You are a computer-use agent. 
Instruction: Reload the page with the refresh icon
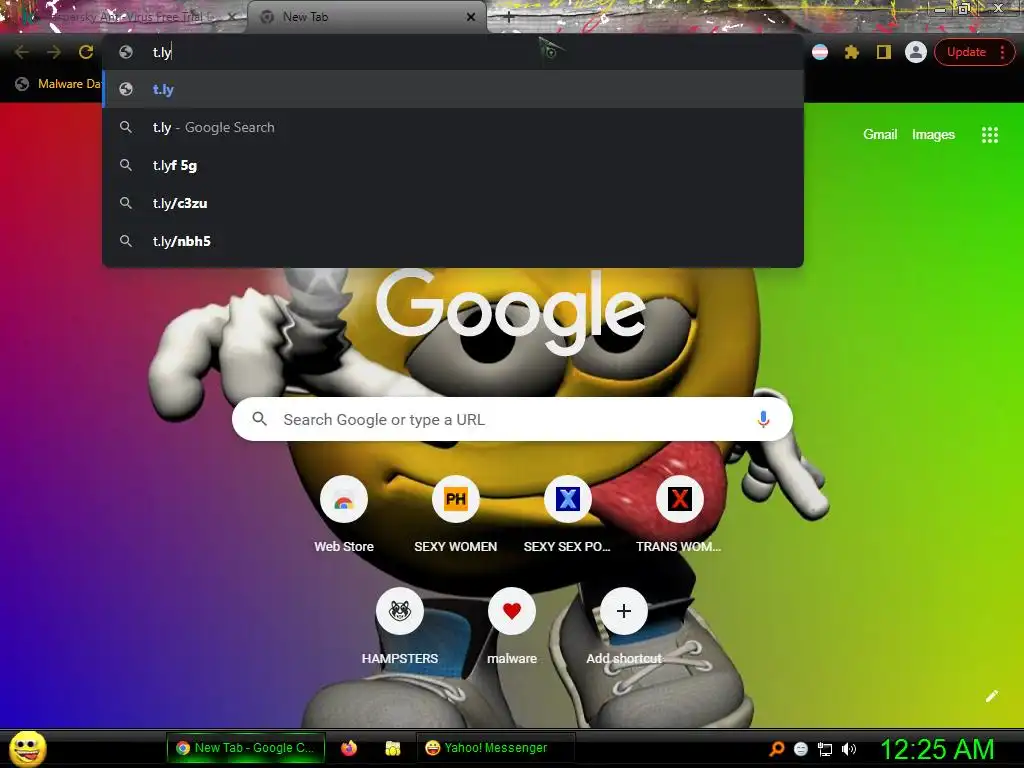click(86, 52)
